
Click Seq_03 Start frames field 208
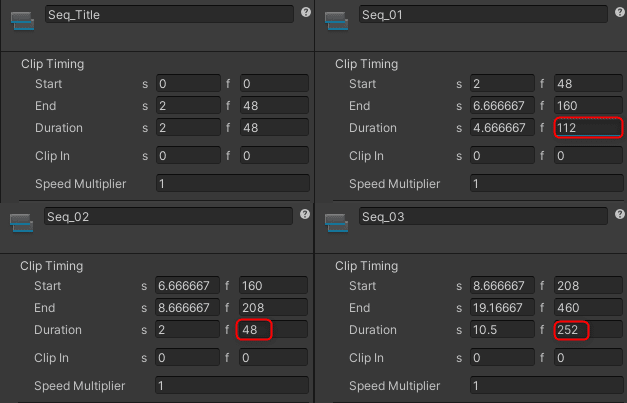pyautogui.click(x=588, y=285)
